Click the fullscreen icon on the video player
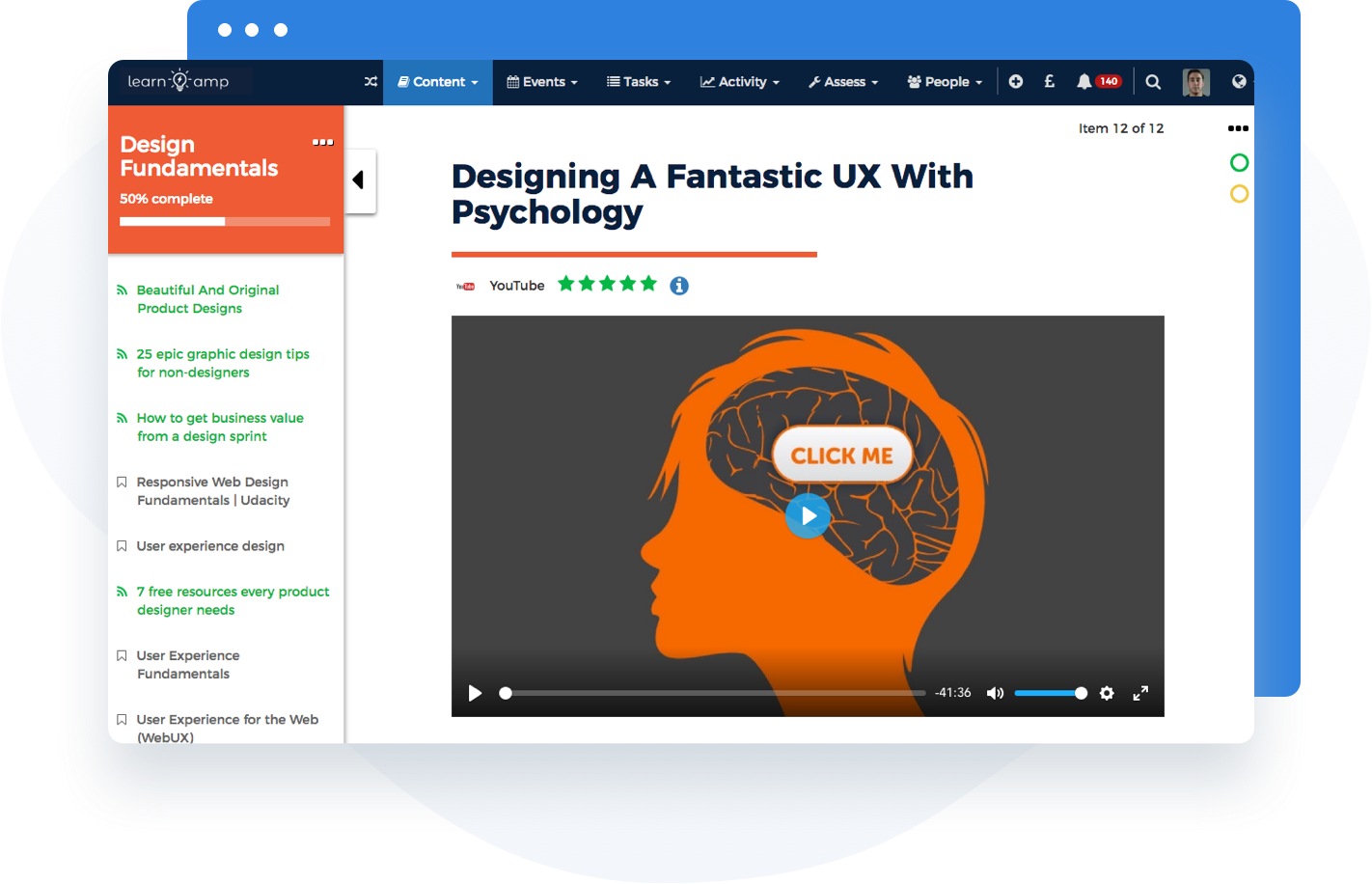 click(1140, 693)
